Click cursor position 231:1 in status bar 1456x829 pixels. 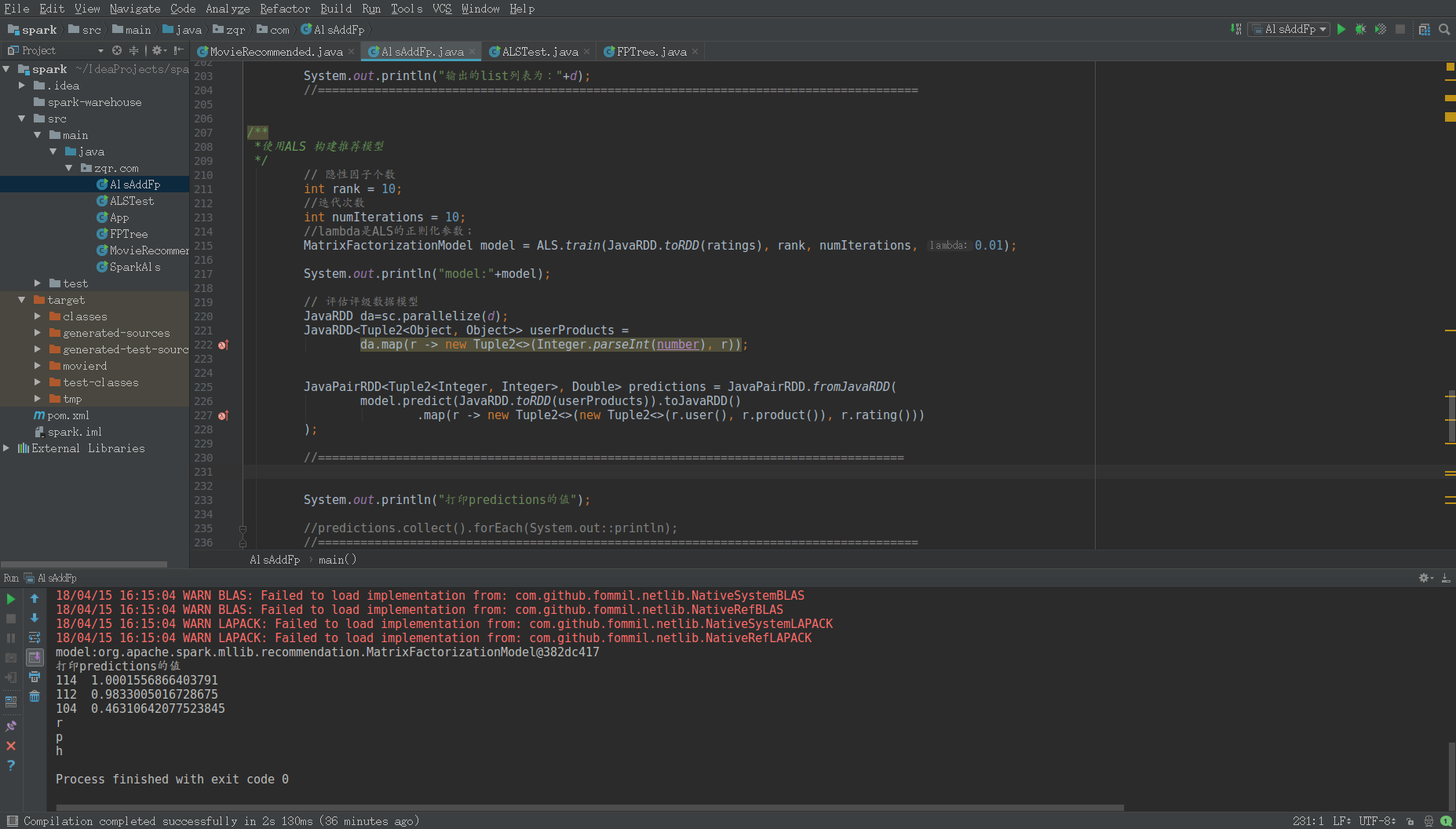(1308, 821)
